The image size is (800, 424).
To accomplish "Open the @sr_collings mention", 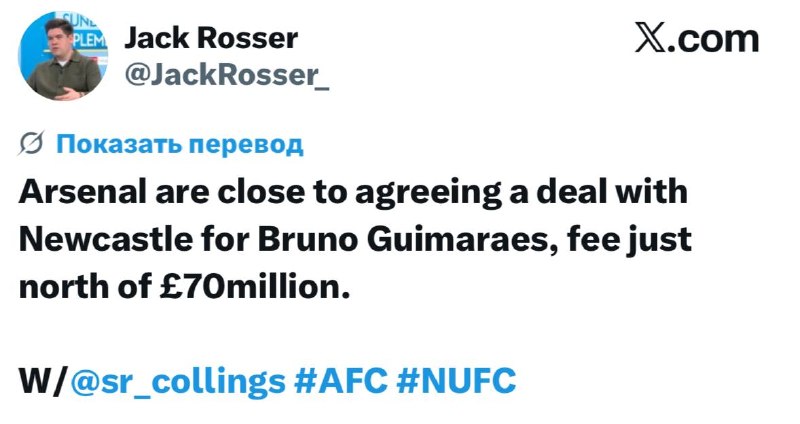I will coord(178,381).
